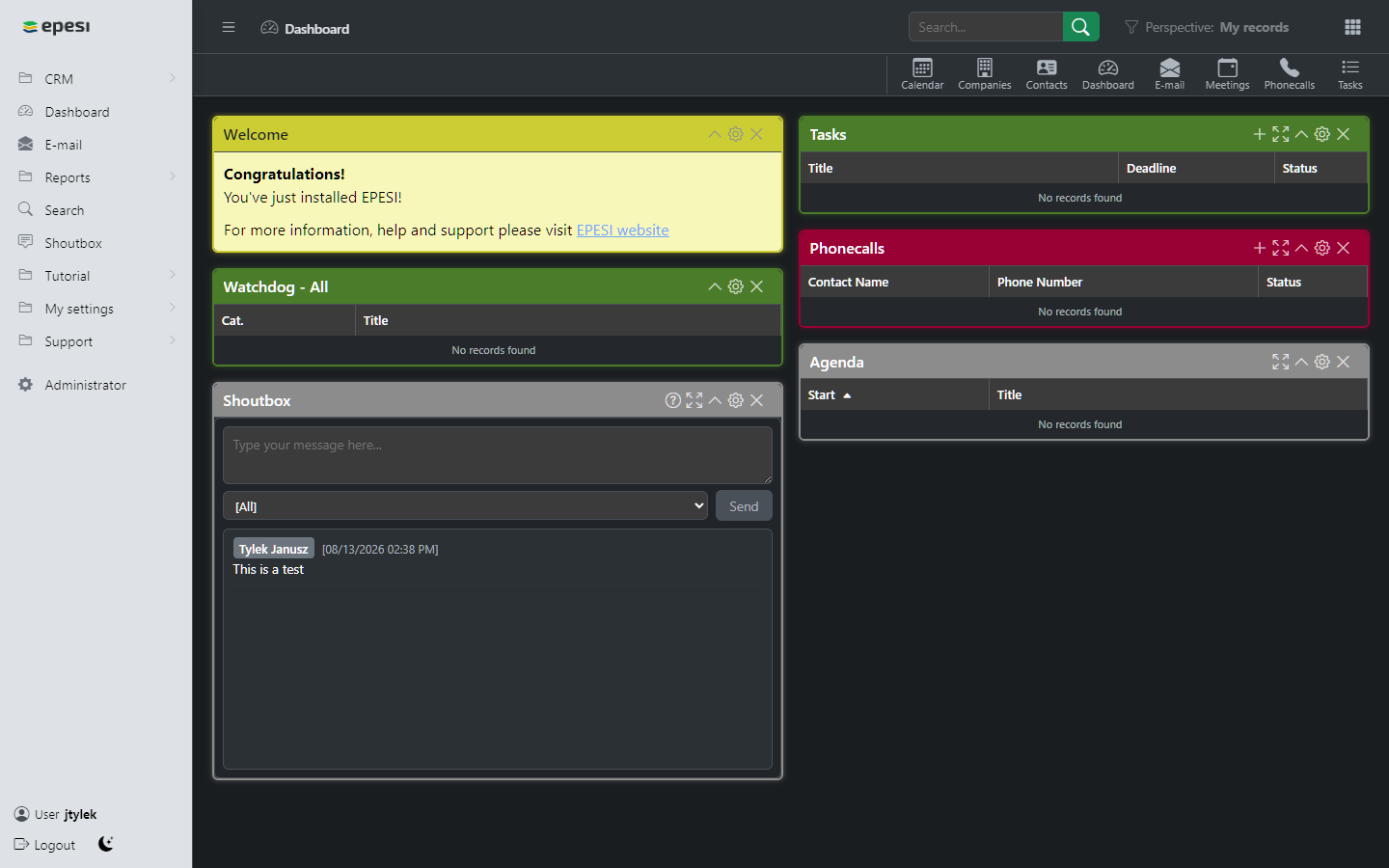Open Phonecalls applet in fullscreen
Screen dimensions: 1389x868
tap(1281, 248)
